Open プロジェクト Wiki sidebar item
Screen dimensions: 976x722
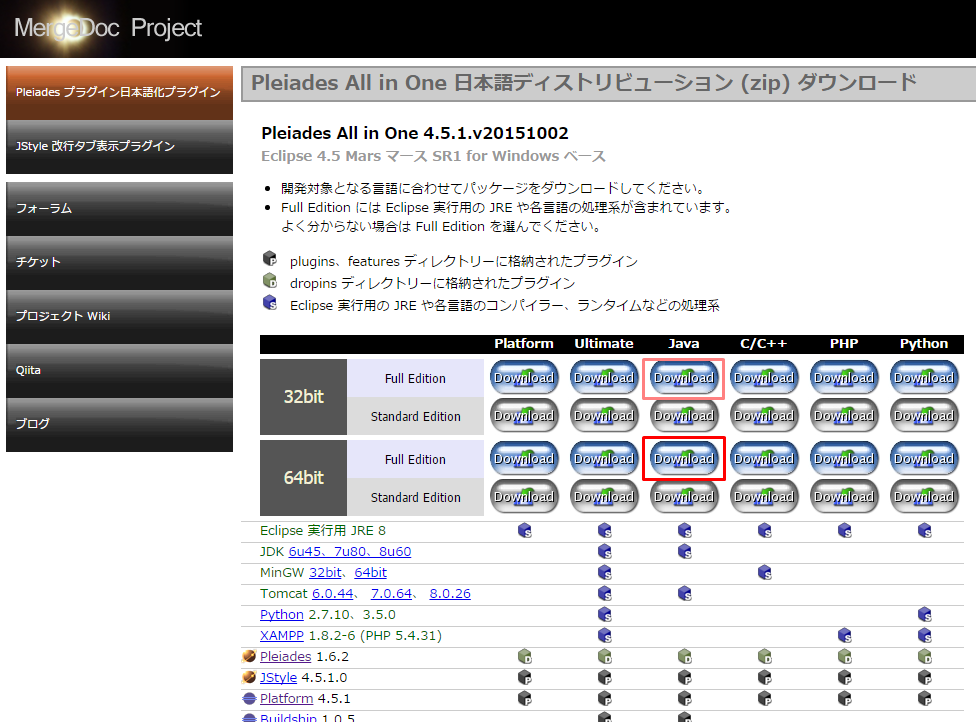(x=119, y=316)
